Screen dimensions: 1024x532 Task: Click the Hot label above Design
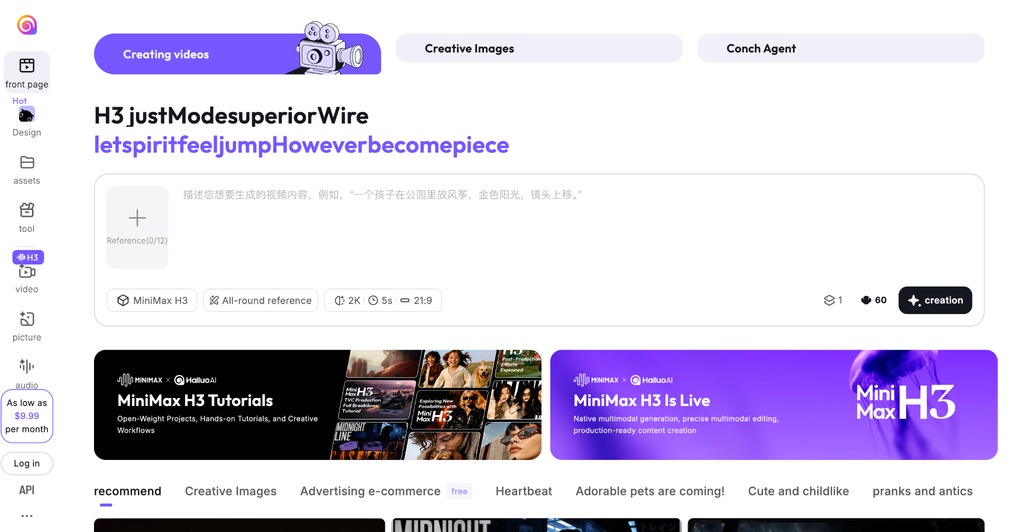(x=20, y=101)
